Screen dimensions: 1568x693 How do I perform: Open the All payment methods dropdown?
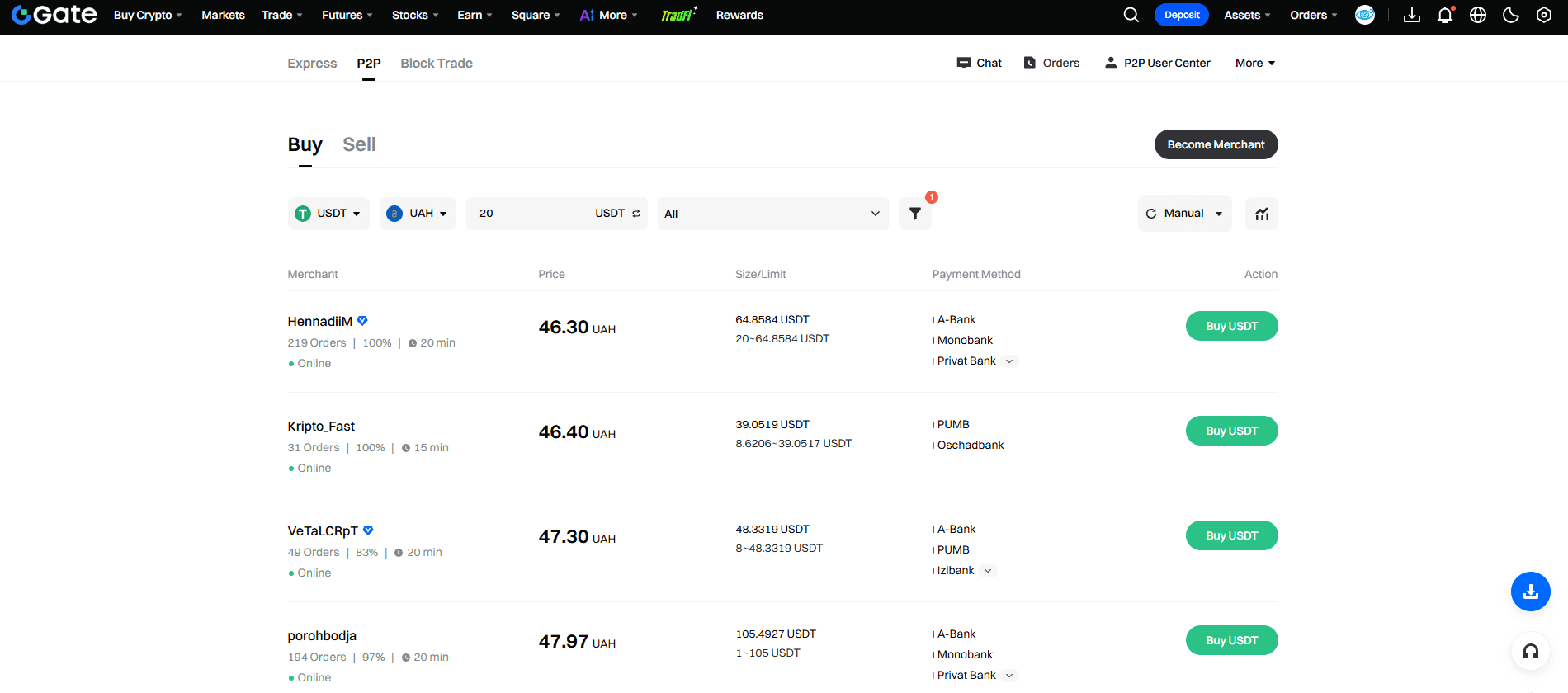pyautogui.click(x=773, y=214)
